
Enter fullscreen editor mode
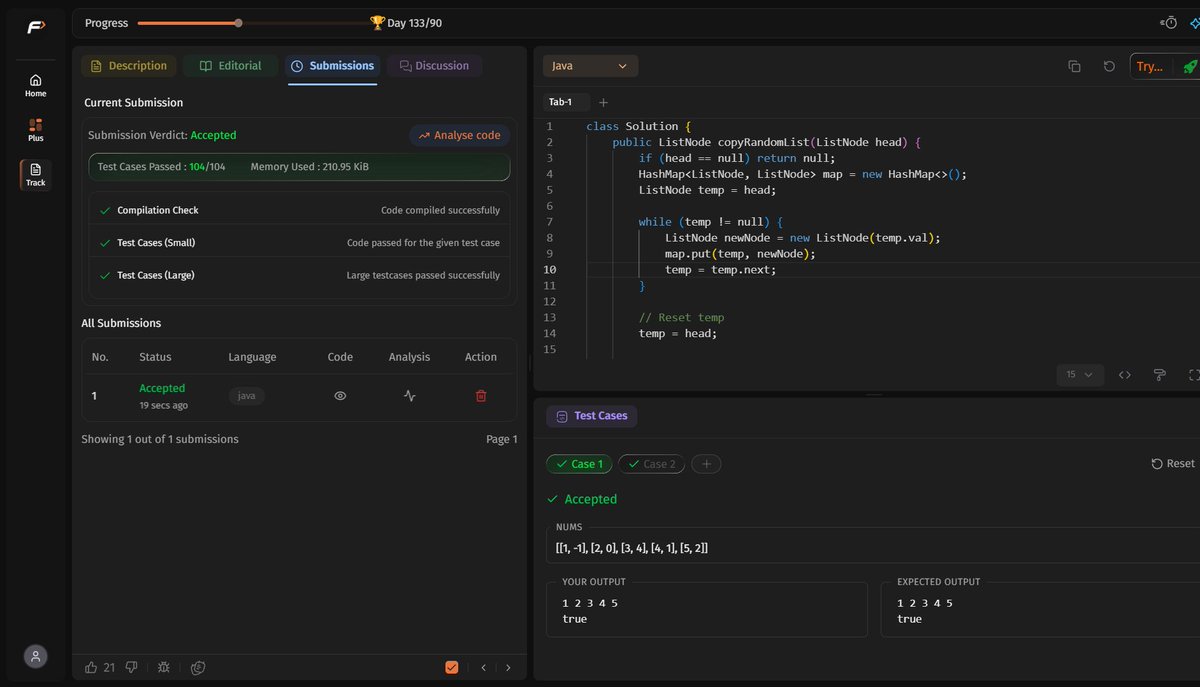coord(1194,375)
